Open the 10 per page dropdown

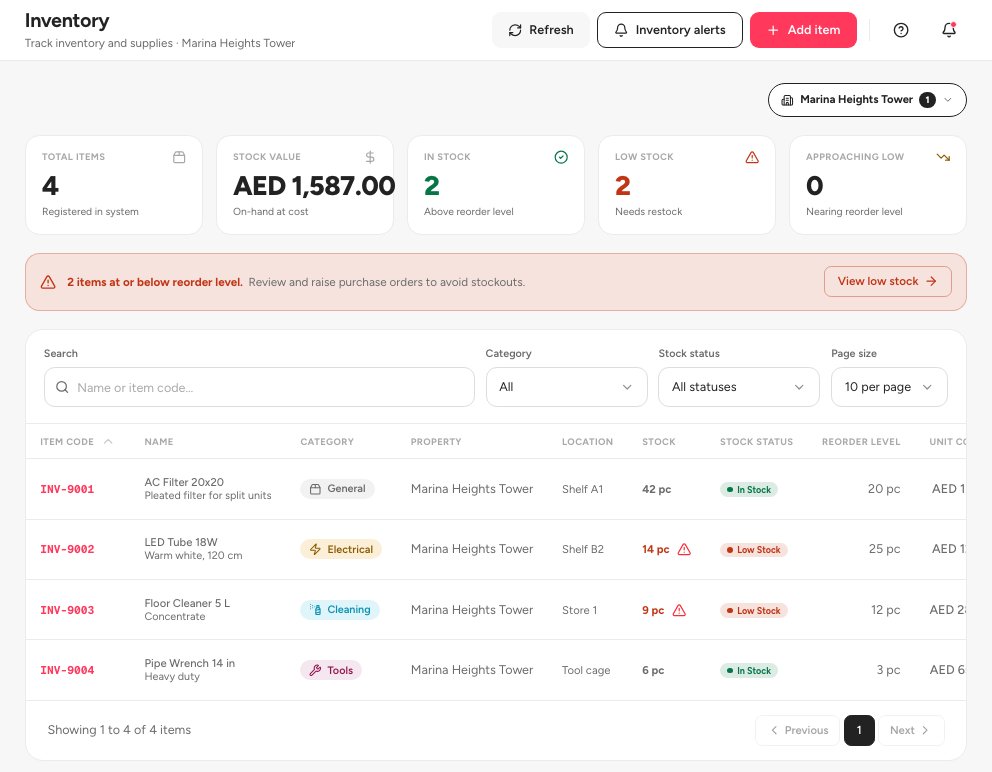889,387
